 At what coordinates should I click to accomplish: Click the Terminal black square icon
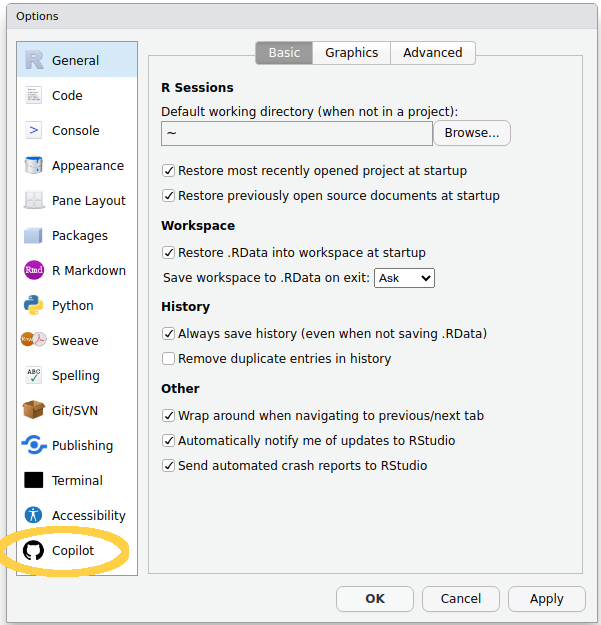click(x=33, y=480)
